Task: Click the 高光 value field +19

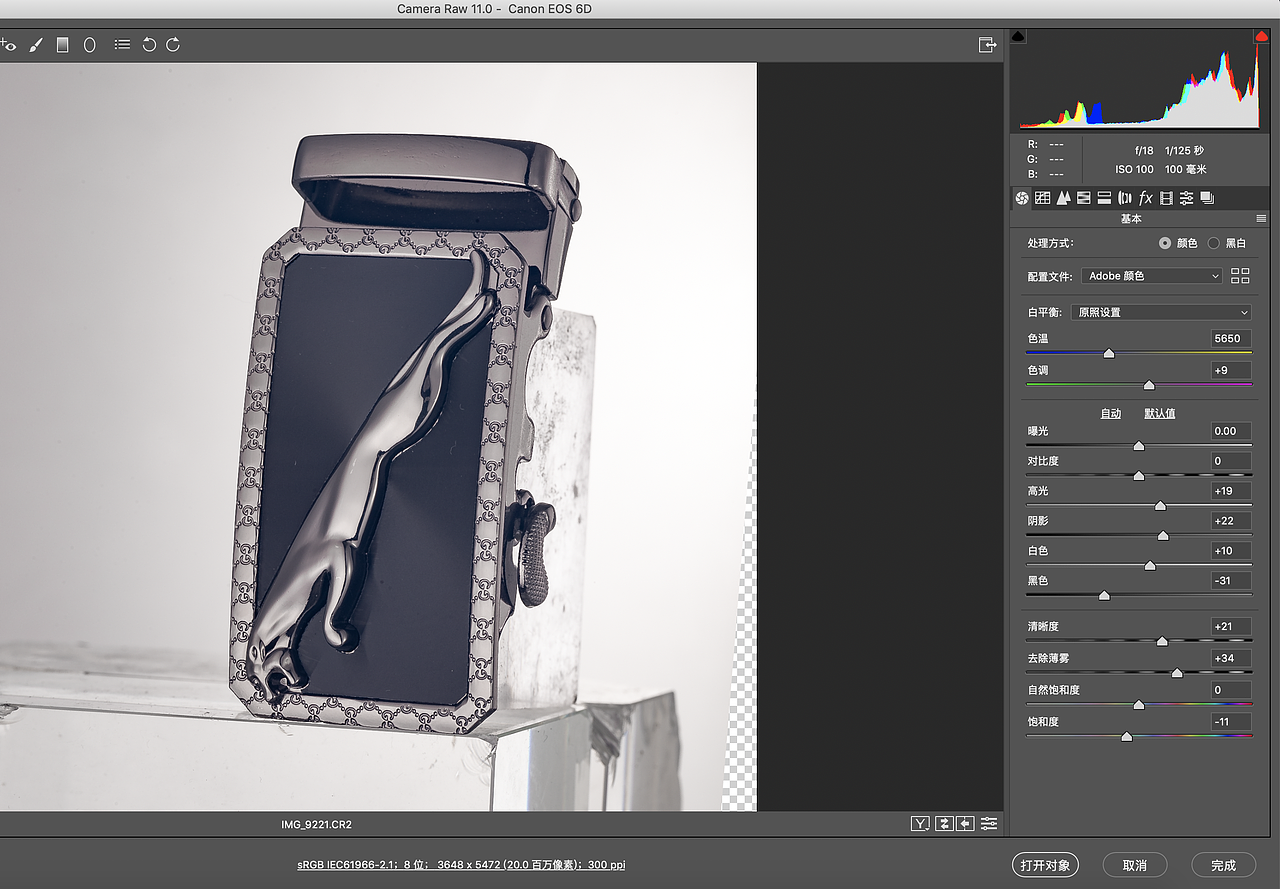Action: pyautogui.click(x=1230, y=491)
